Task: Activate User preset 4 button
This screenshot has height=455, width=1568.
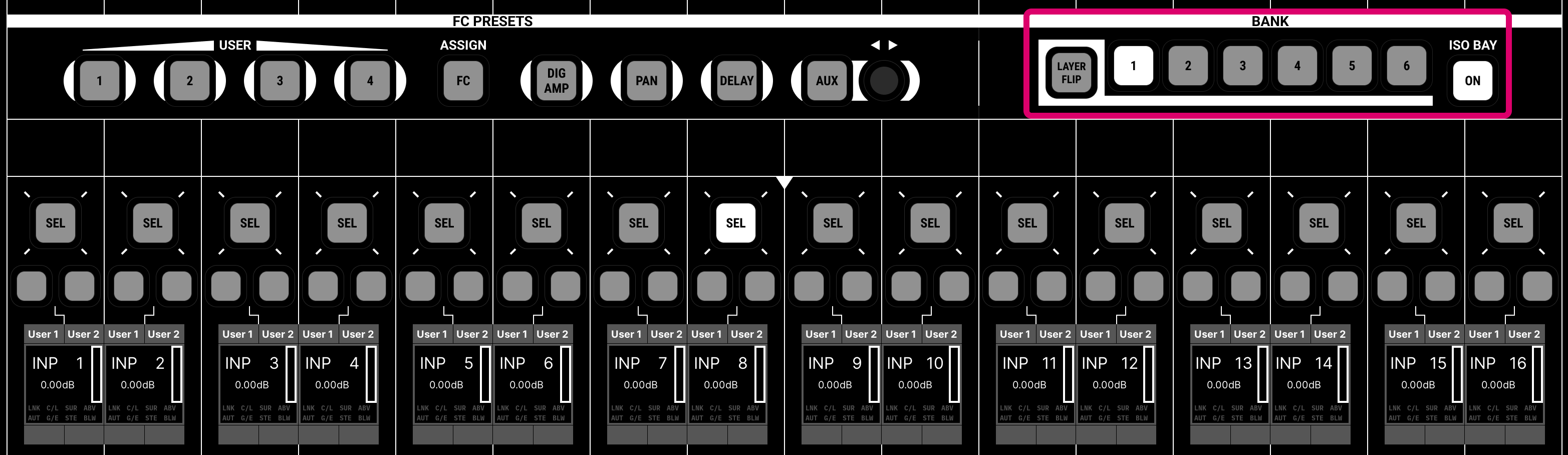Action: [370, 80]
